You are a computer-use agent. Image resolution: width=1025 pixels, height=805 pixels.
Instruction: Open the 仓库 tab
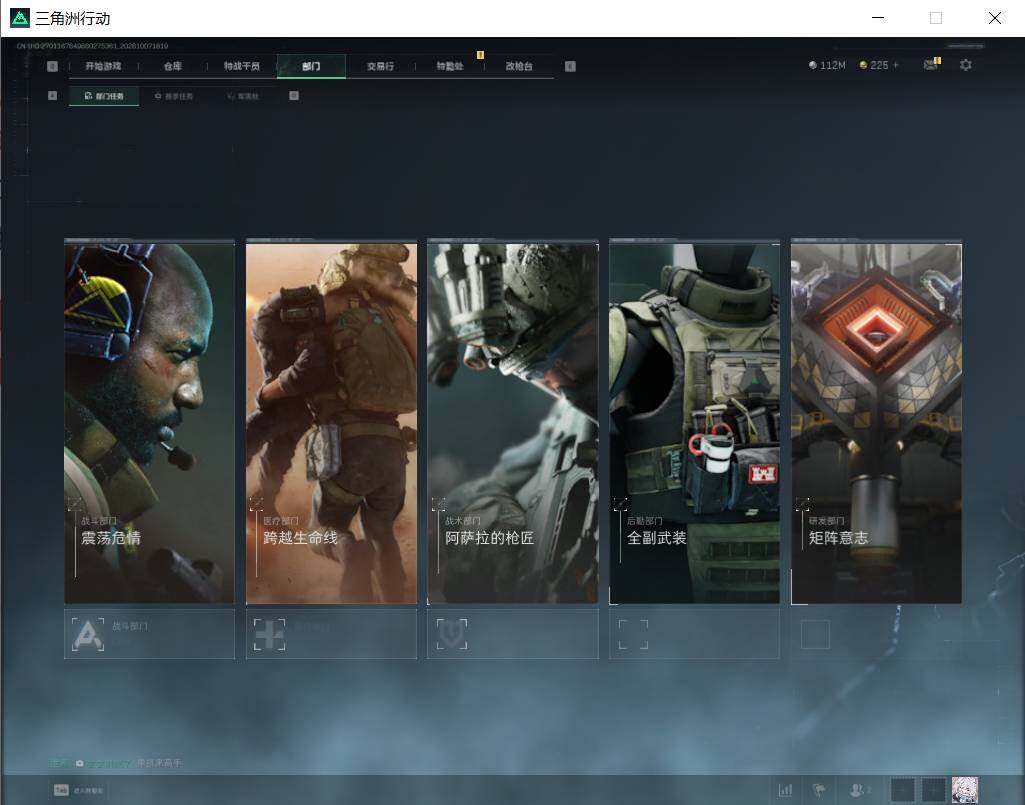(173, 66)
